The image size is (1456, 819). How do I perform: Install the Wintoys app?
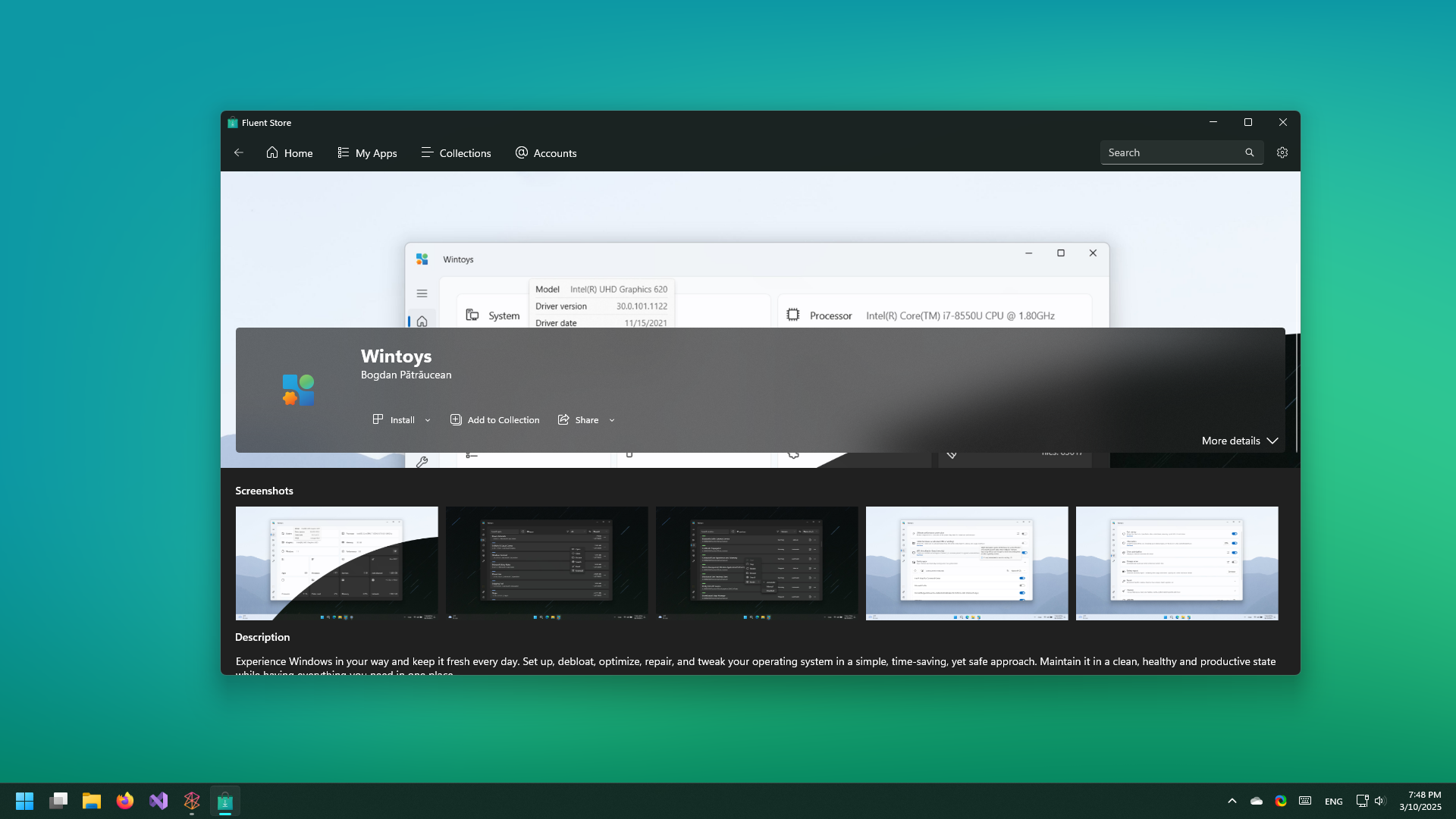point(394,419)
